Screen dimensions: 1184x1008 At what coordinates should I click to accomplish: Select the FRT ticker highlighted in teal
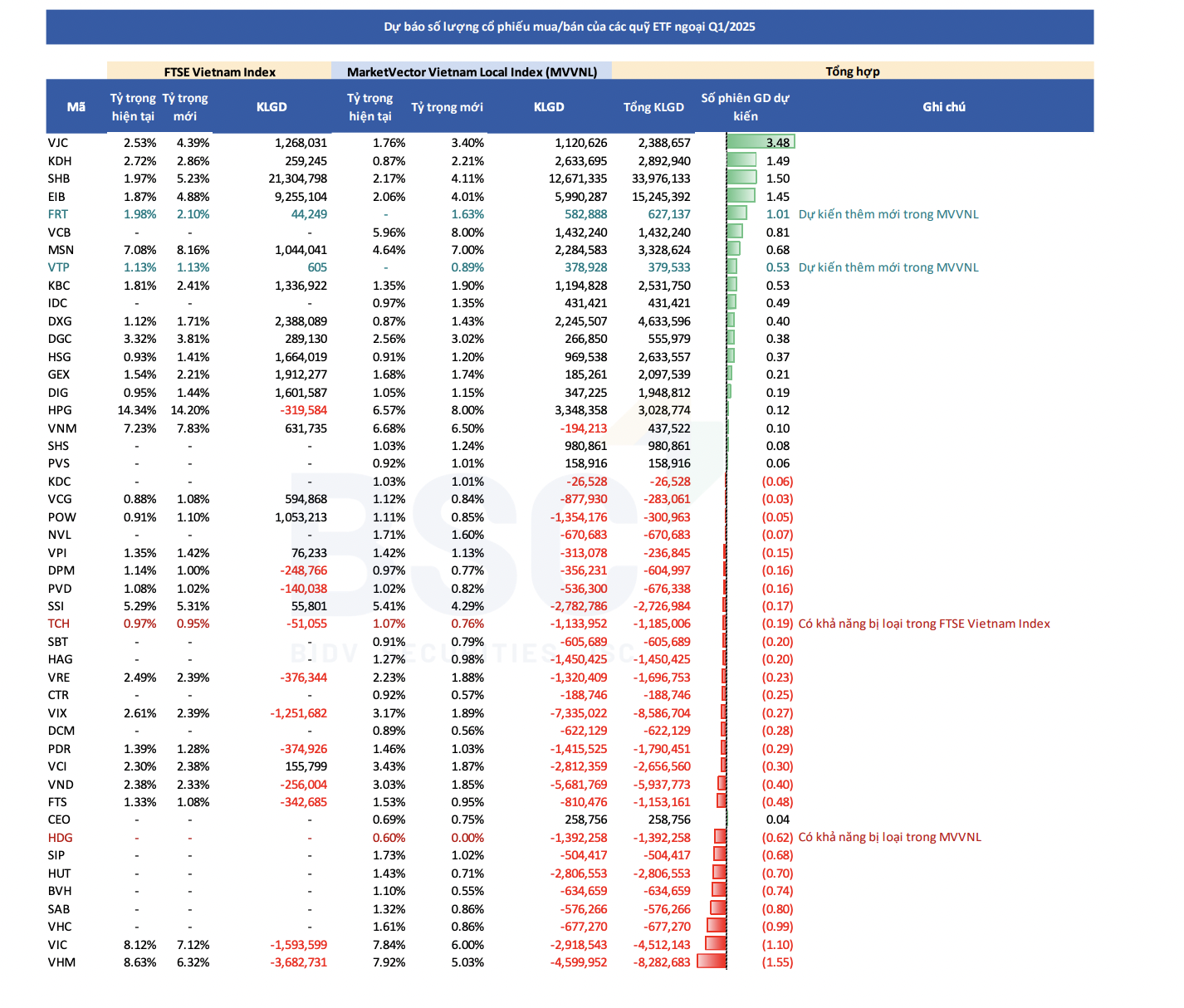coord(58,214)
